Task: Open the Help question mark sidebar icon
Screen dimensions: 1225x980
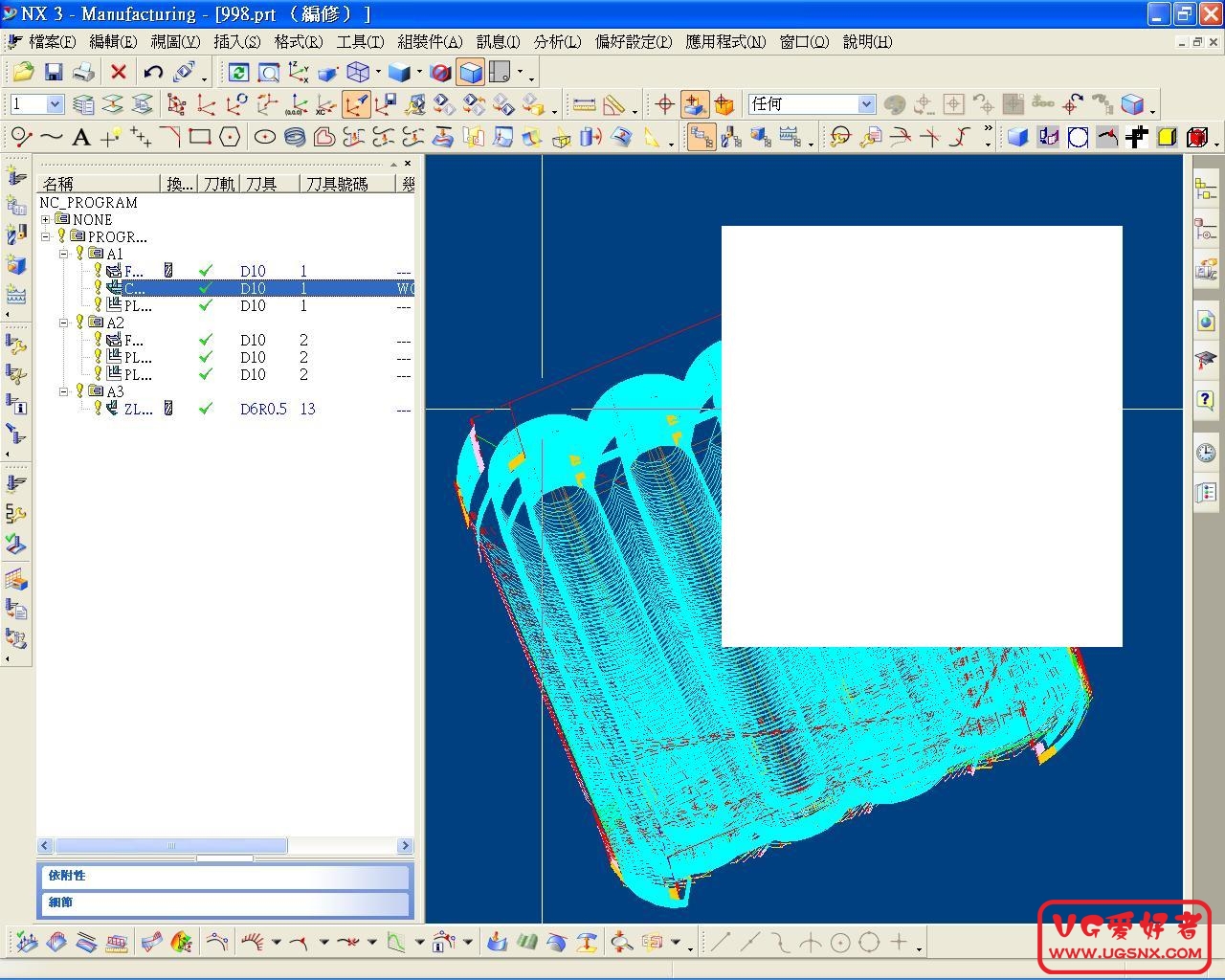Action: (1205, 399)
